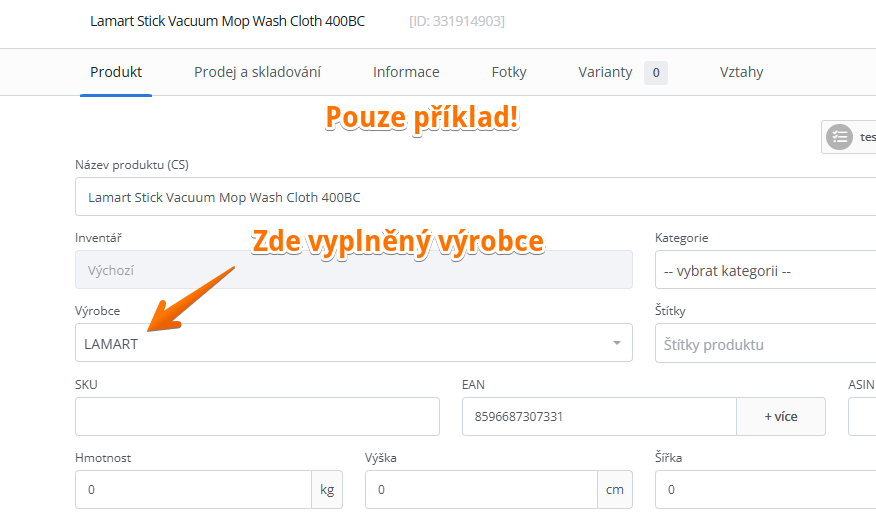Open the Informace tab

click(406, 72)
